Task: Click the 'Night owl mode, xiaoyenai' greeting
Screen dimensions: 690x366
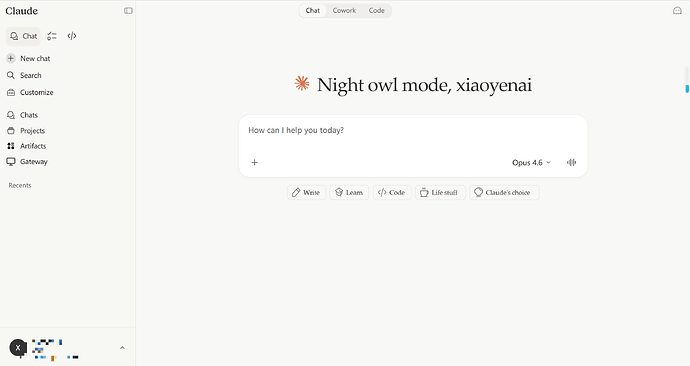Action: (x=424, y=85)
